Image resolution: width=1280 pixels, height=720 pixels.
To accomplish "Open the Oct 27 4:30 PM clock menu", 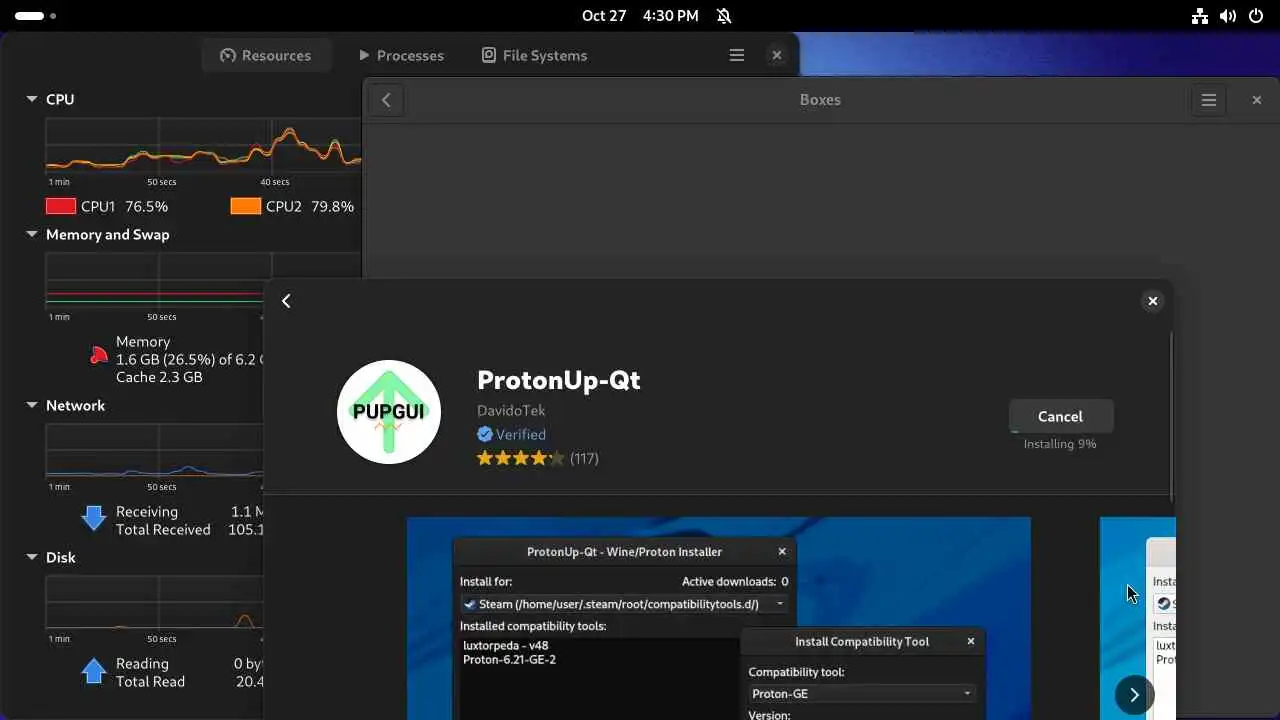I will (640, 16).
